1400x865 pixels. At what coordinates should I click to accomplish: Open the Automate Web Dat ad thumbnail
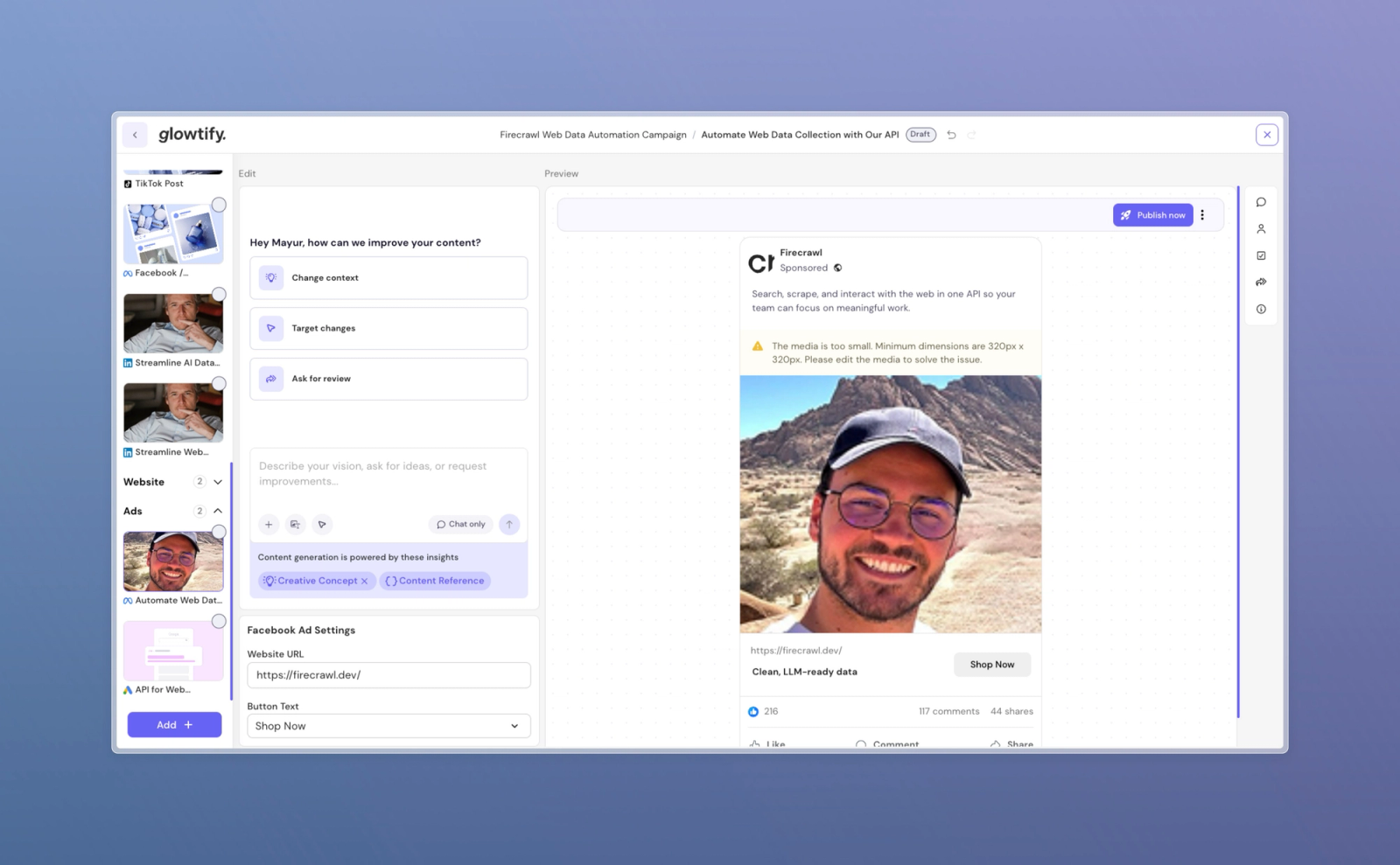coord(173,562)
